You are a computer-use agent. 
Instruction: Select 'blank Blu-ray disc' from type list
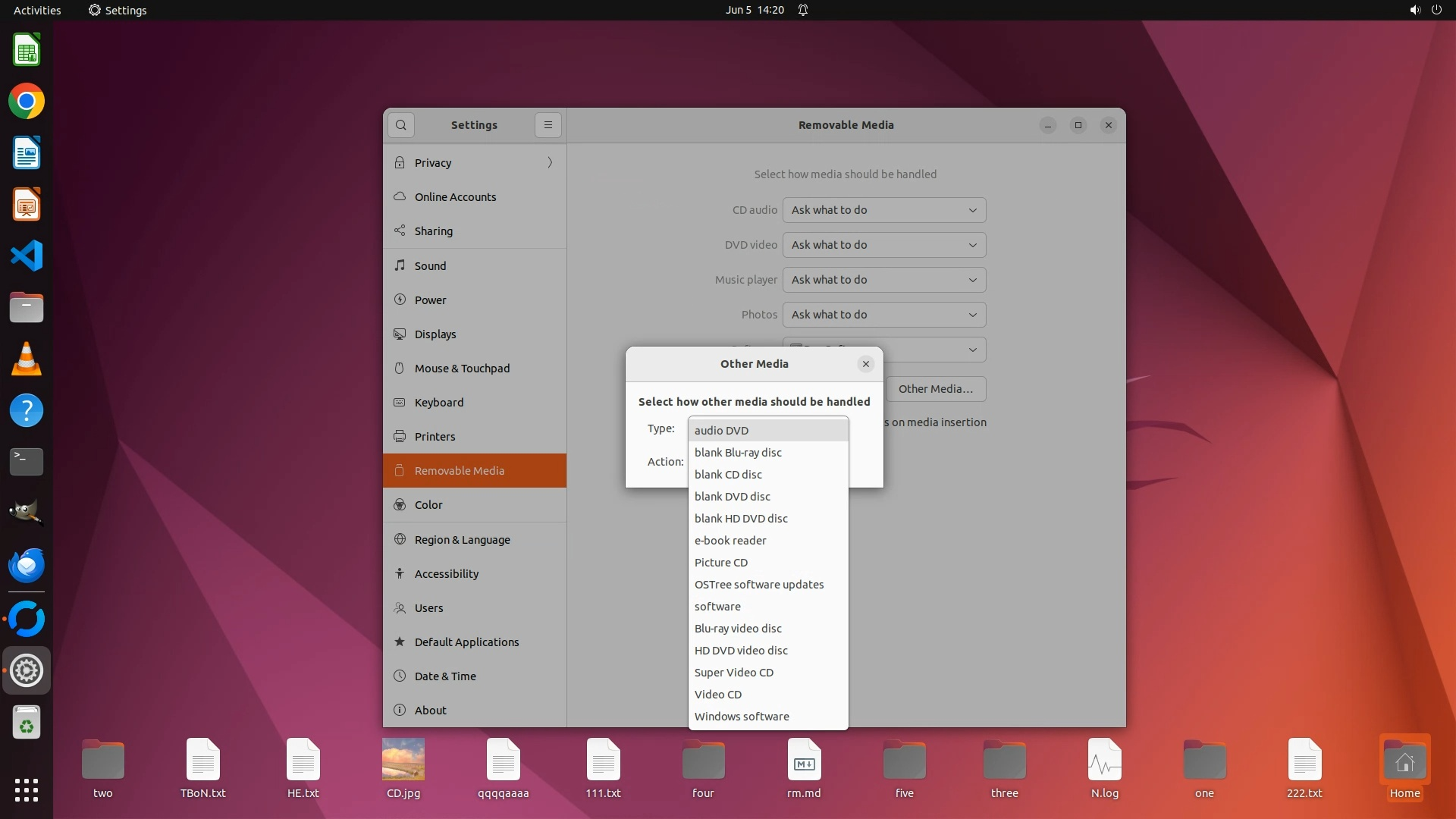pyautogui.click(x=738, y=452)
